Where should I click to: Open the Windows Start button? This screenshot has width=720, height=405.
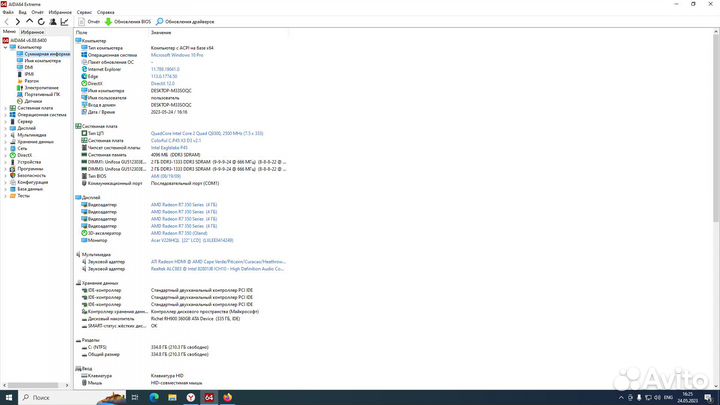click(8, 398)
